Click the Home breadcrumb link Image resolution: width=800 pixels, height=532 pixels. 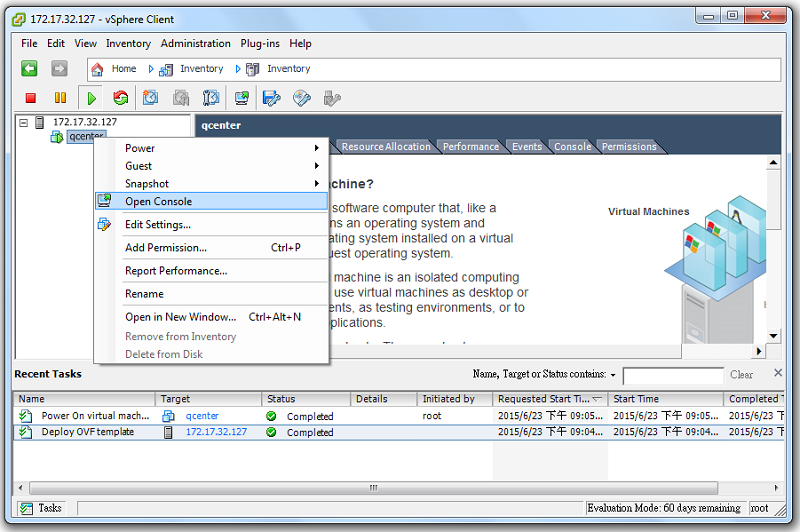[x=124, y=69]
